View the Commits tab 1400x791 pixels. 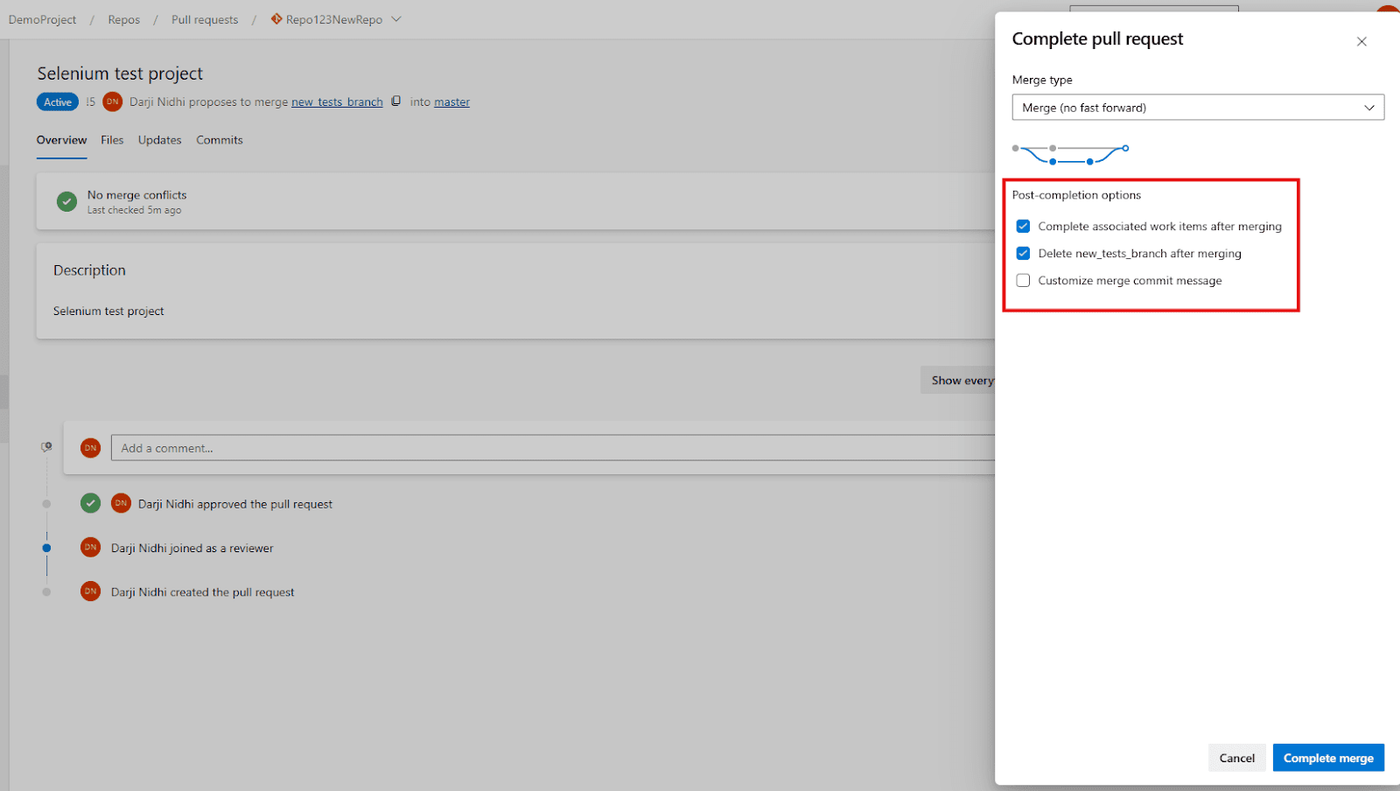[220, 140]
